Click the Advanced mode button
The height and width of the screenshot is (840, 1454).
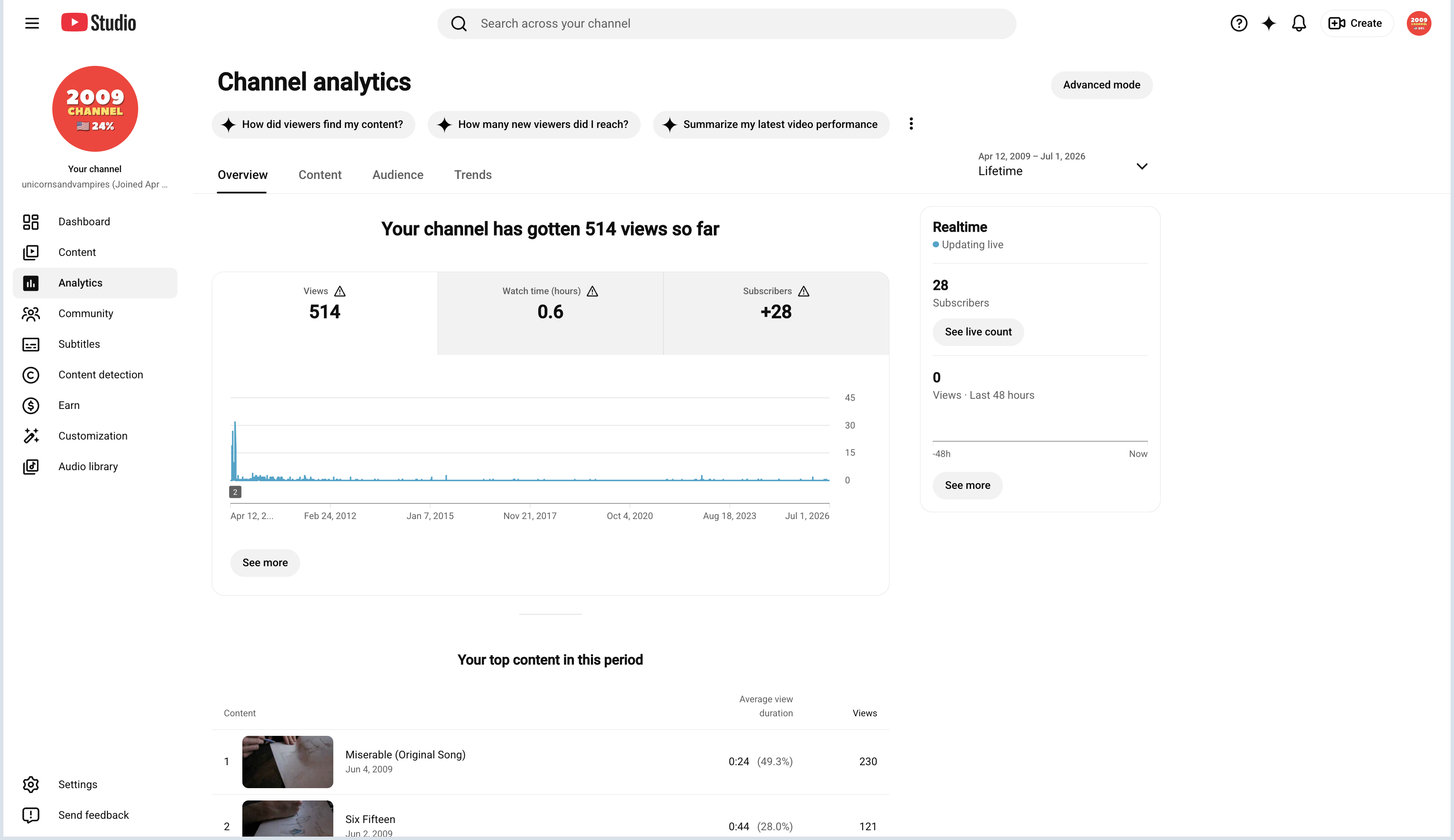[1101, 85]
